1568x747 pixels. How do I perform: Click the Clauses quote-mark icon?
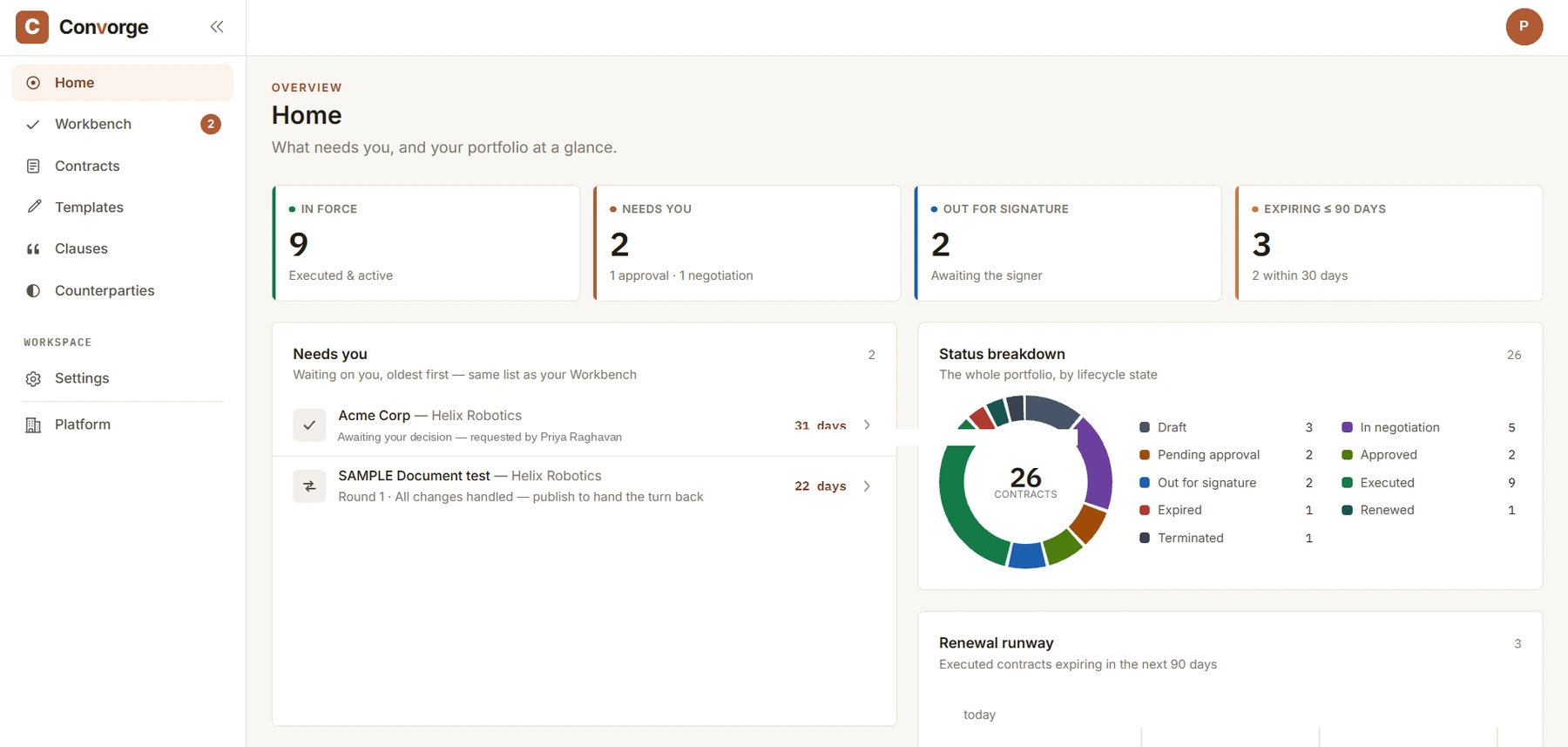click(33, 249)
